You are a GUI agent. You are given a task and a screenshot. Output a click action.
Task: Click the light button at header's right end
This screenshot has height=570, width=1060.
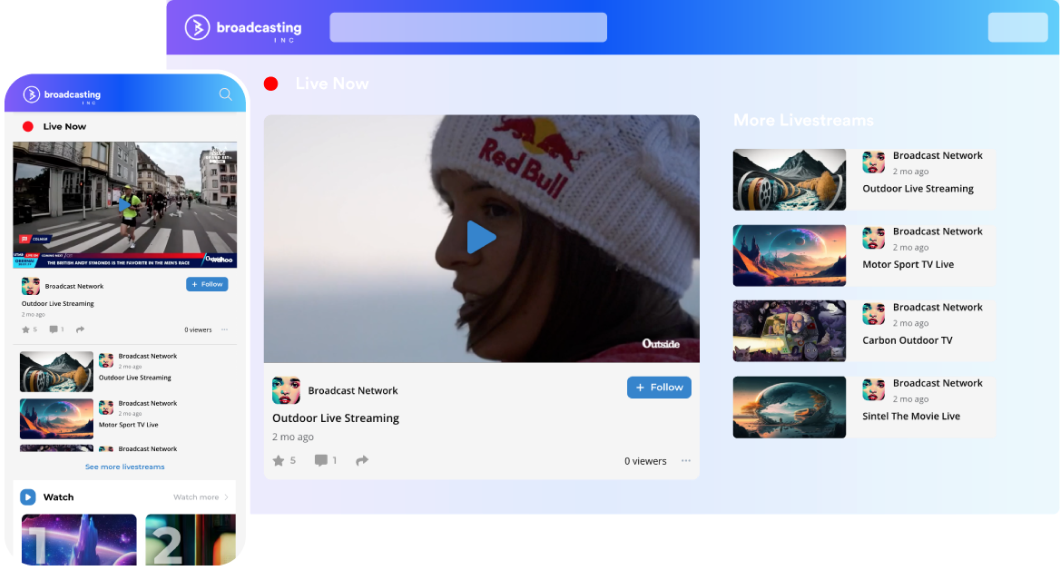coord(1017,27)
